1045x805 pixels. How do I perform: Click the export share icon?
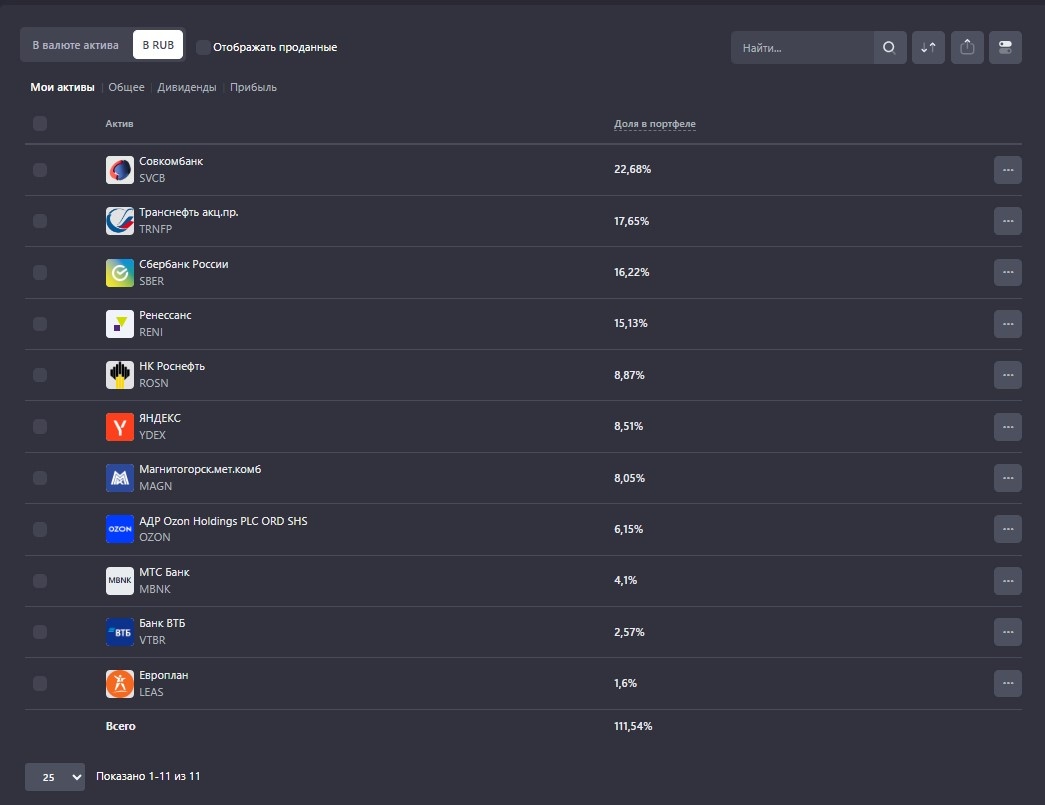[967, 47]
